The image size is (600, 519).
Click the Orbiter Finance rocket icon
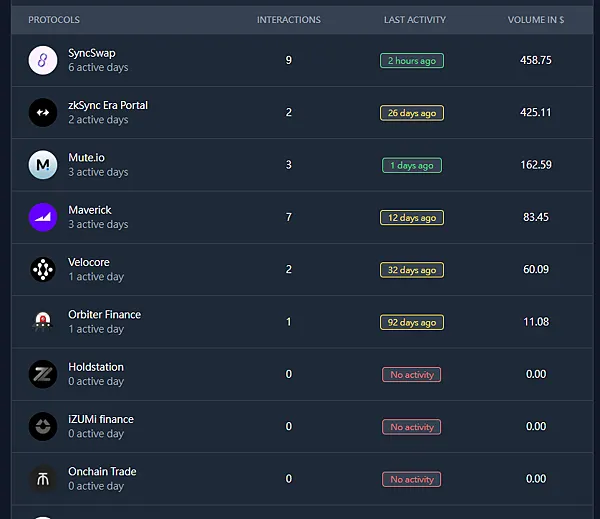tap(43, 322)
